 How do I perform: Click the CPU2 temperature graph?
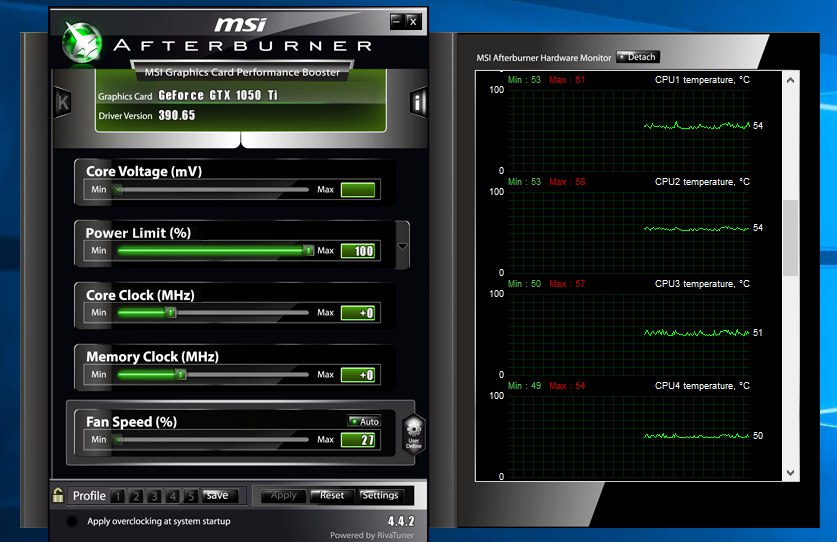coord(628,232)
